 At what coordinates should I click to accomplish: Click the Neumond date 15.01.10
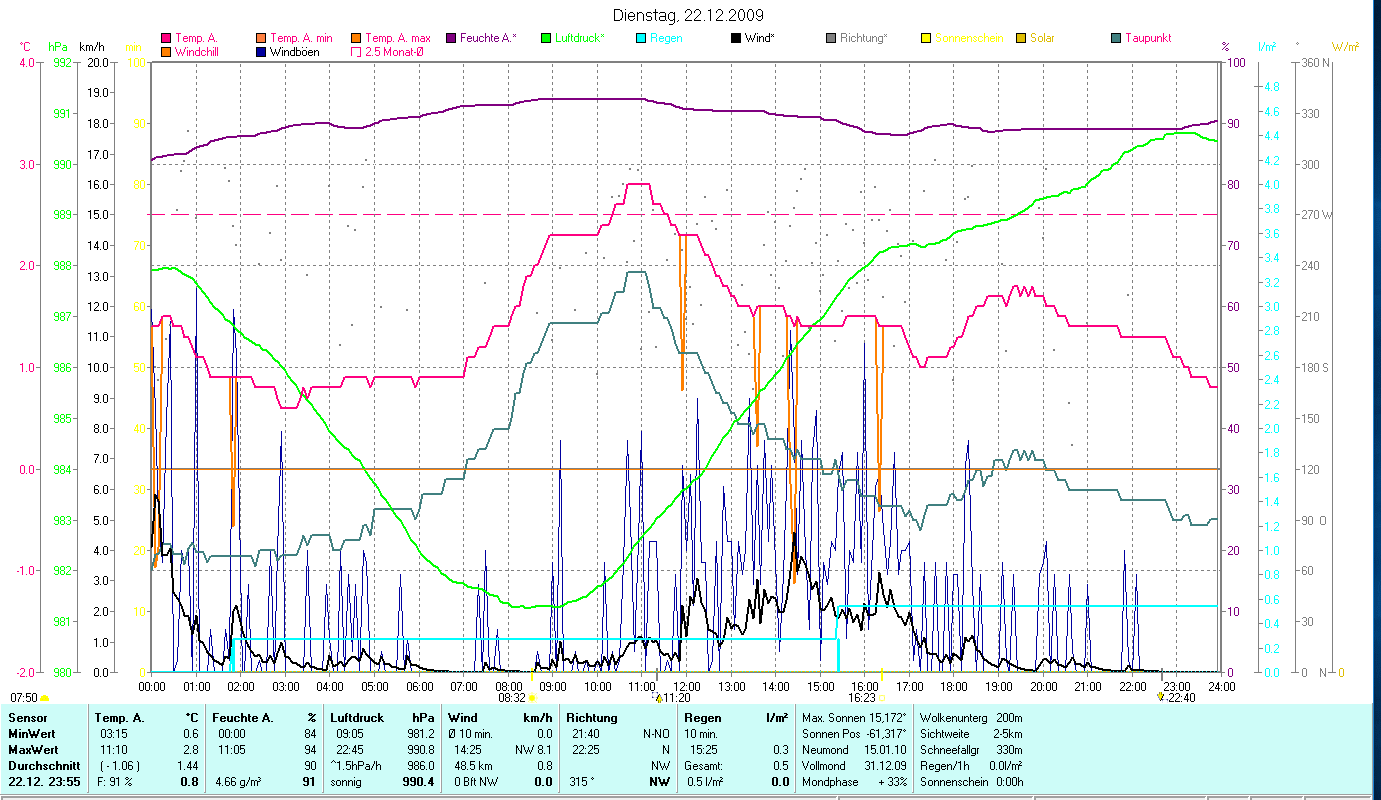pos(887,749)
